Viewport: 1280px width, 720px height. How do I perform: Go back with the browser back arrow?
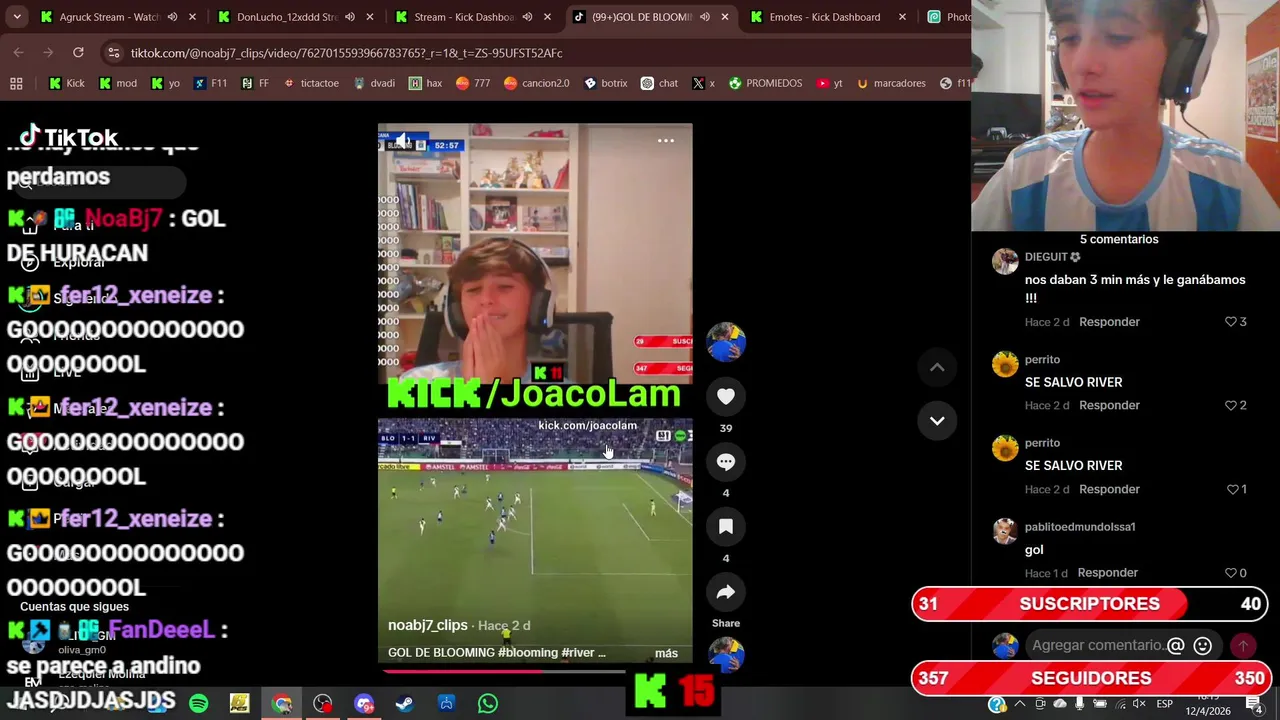pos(19,52)
